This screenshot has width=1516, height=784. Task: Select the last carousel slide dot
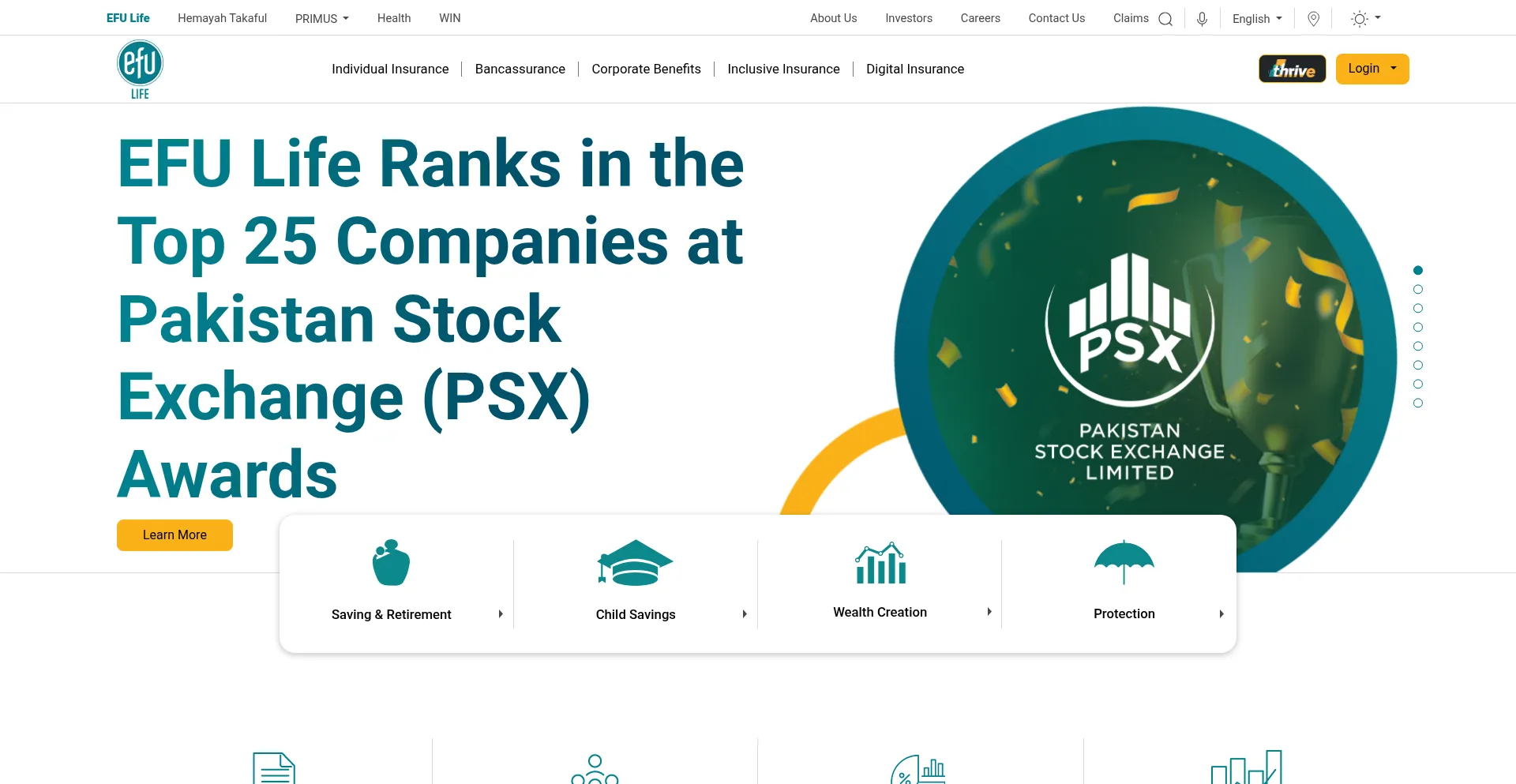point(1418,403)
